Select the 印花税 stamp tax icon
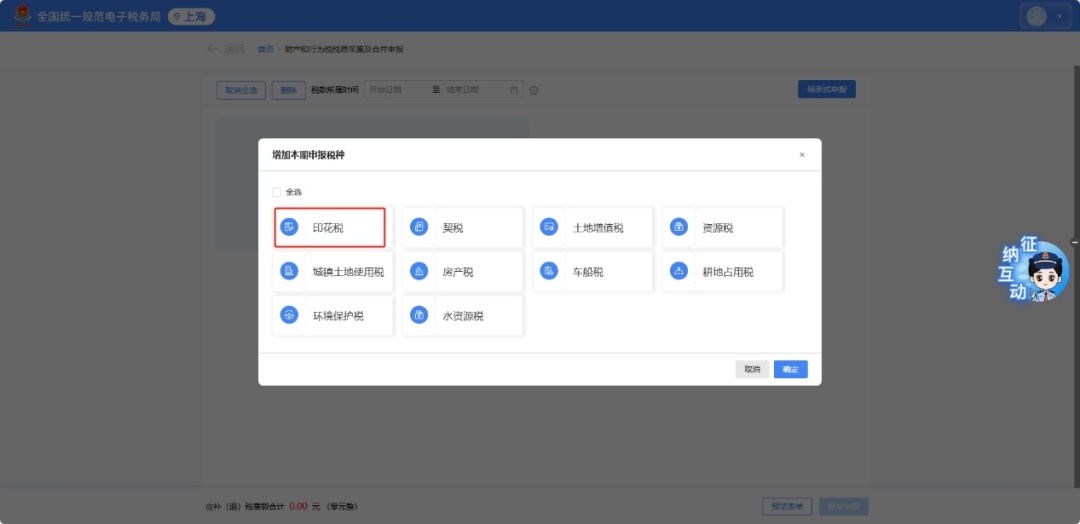1080x524 pixels. [x=289, y=228]
